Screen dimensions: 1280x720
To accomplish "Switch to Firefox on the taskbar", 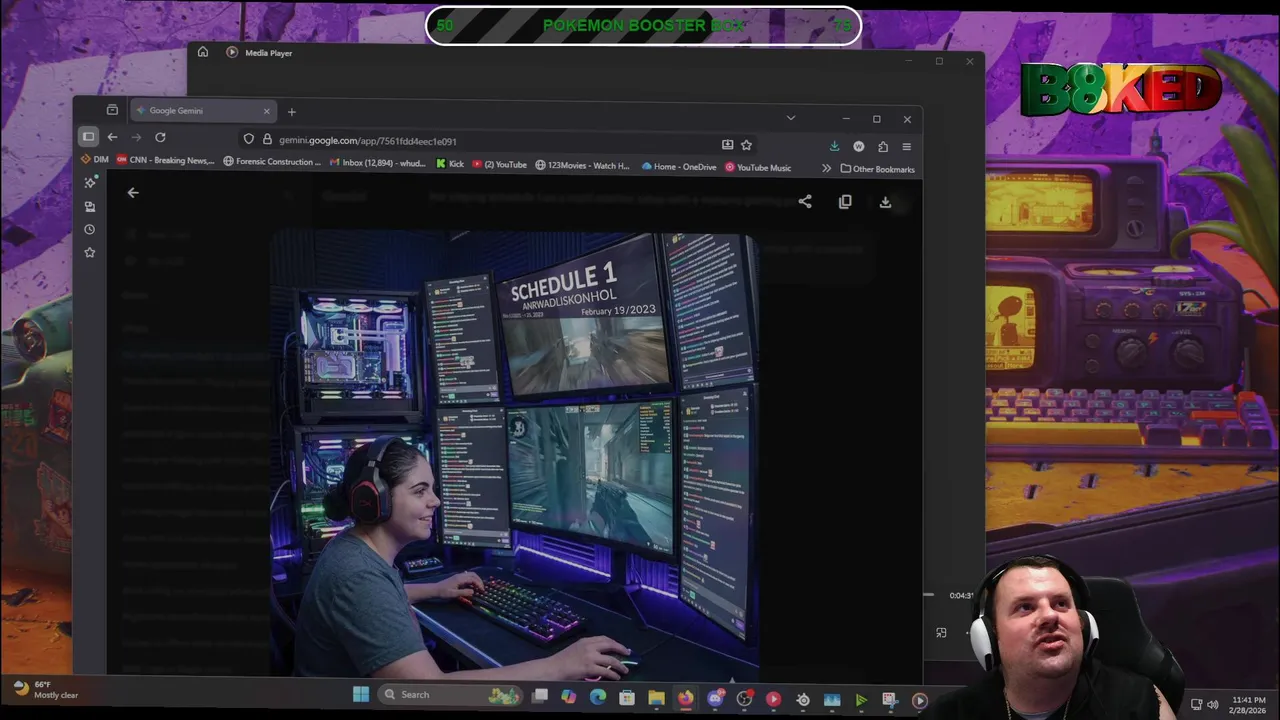I will click(x=686, y=698).
